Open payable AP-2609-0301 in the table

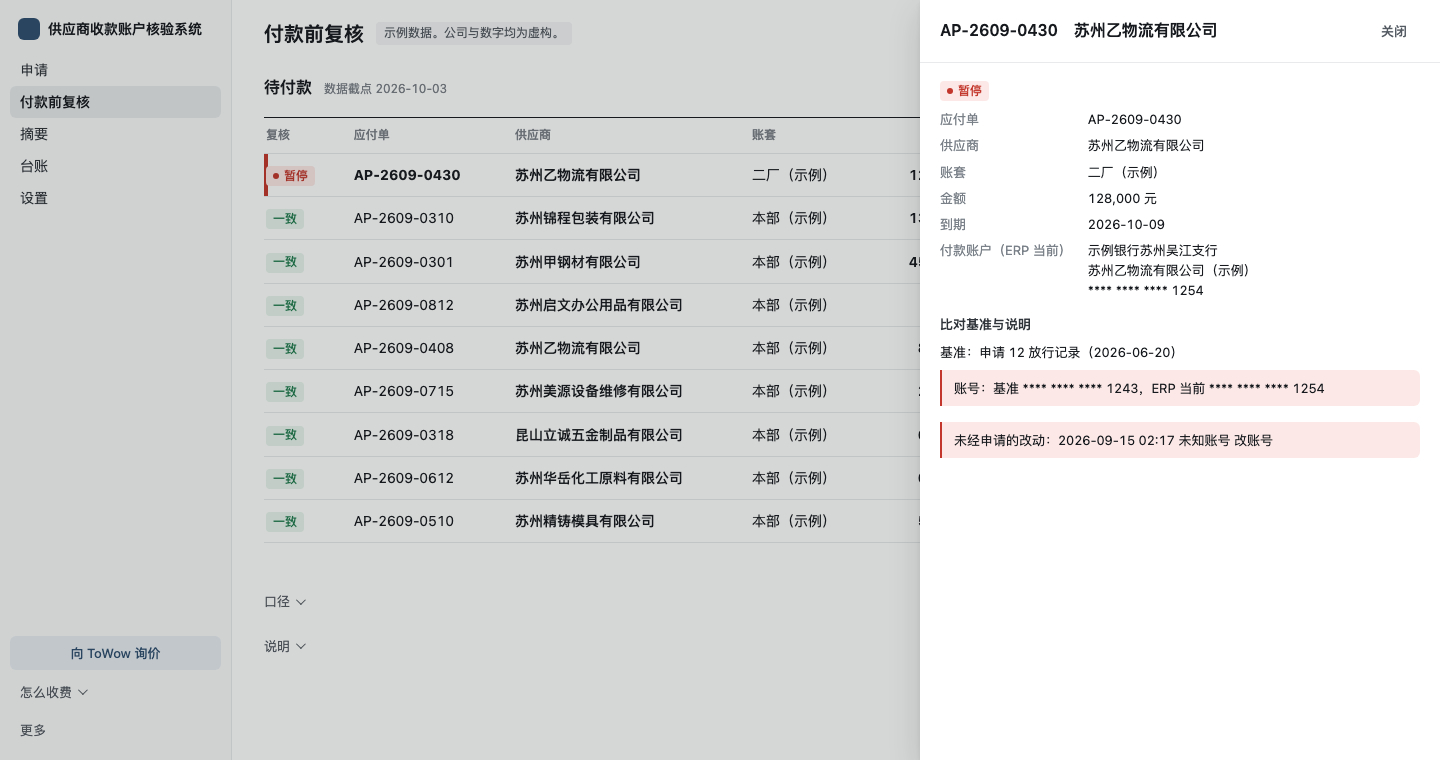pos(404,262)
